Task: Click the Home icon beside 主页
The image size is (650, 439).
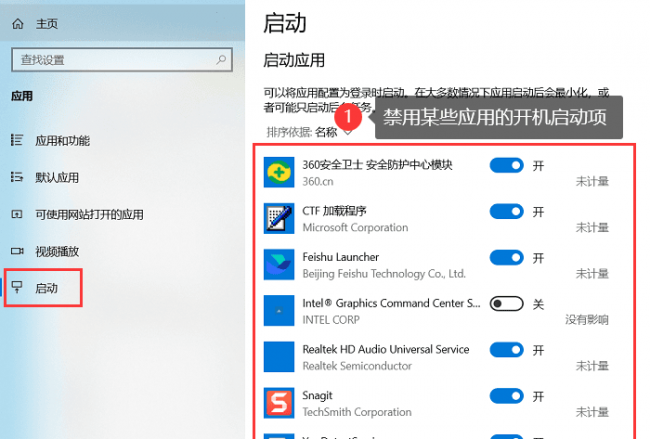Action: 18,24
